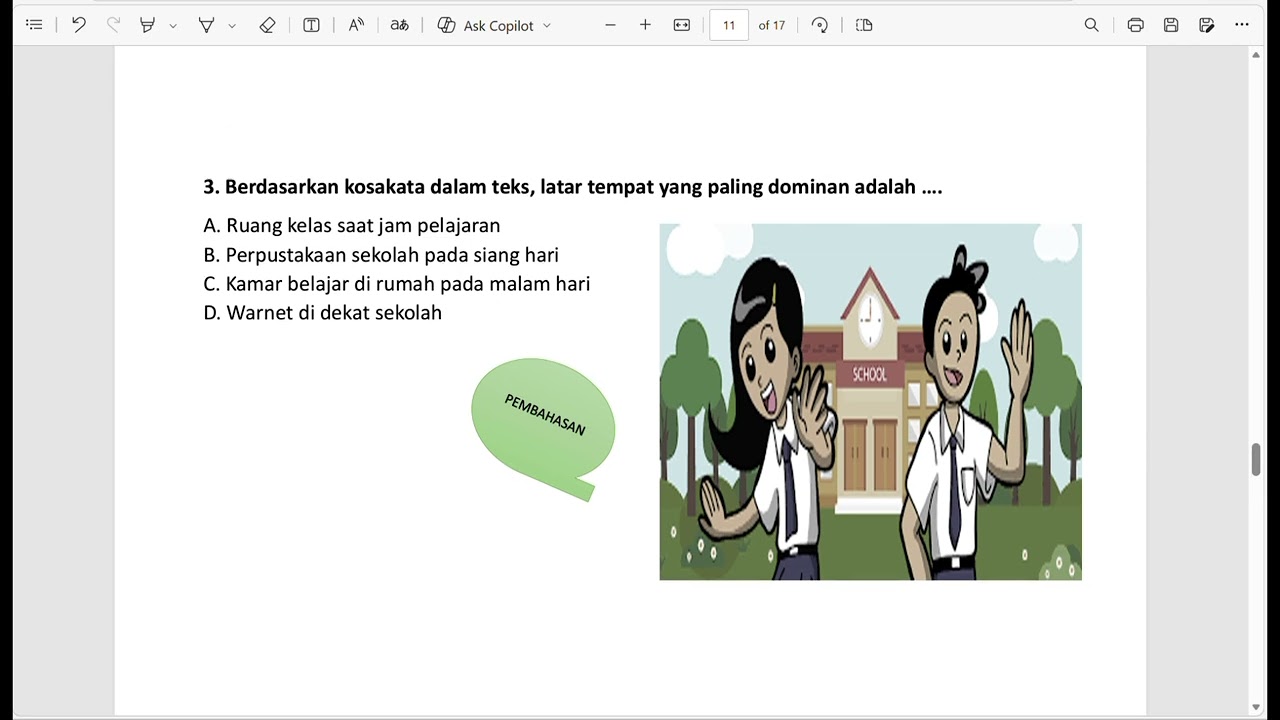Click the Page view icon
The image size is (1280, 720).
(x=865, y=25)
